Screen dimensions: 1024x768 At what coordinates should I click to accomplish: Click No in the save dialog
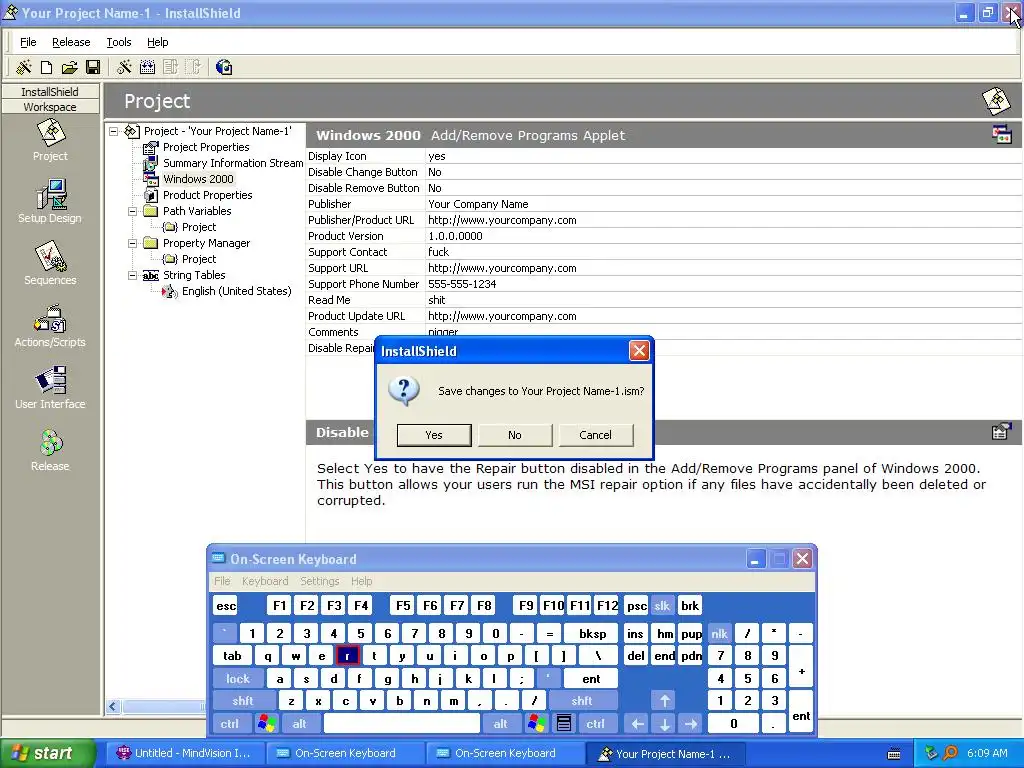(515, 435)
